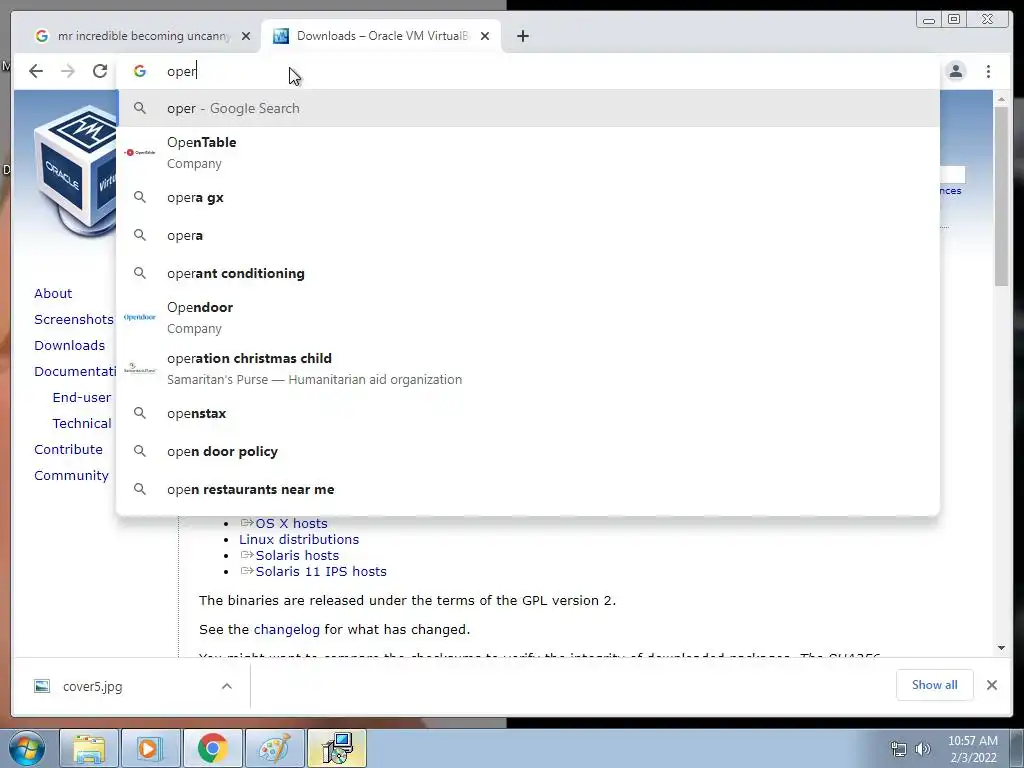This screenshot has height=768, width=1024.
Task: Open the Downloads sidebar link
Action: [x=69, y=345]
